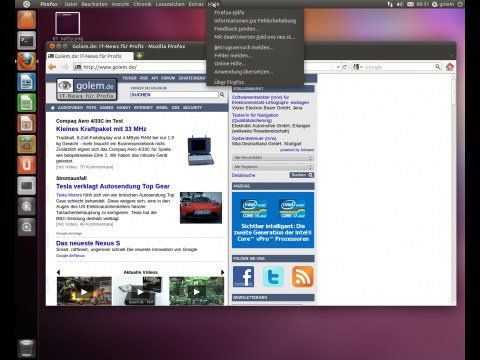Click the Facebook follow icon
Screen dimensions: 480x360
pyautogui.click(x=243, y=276)
